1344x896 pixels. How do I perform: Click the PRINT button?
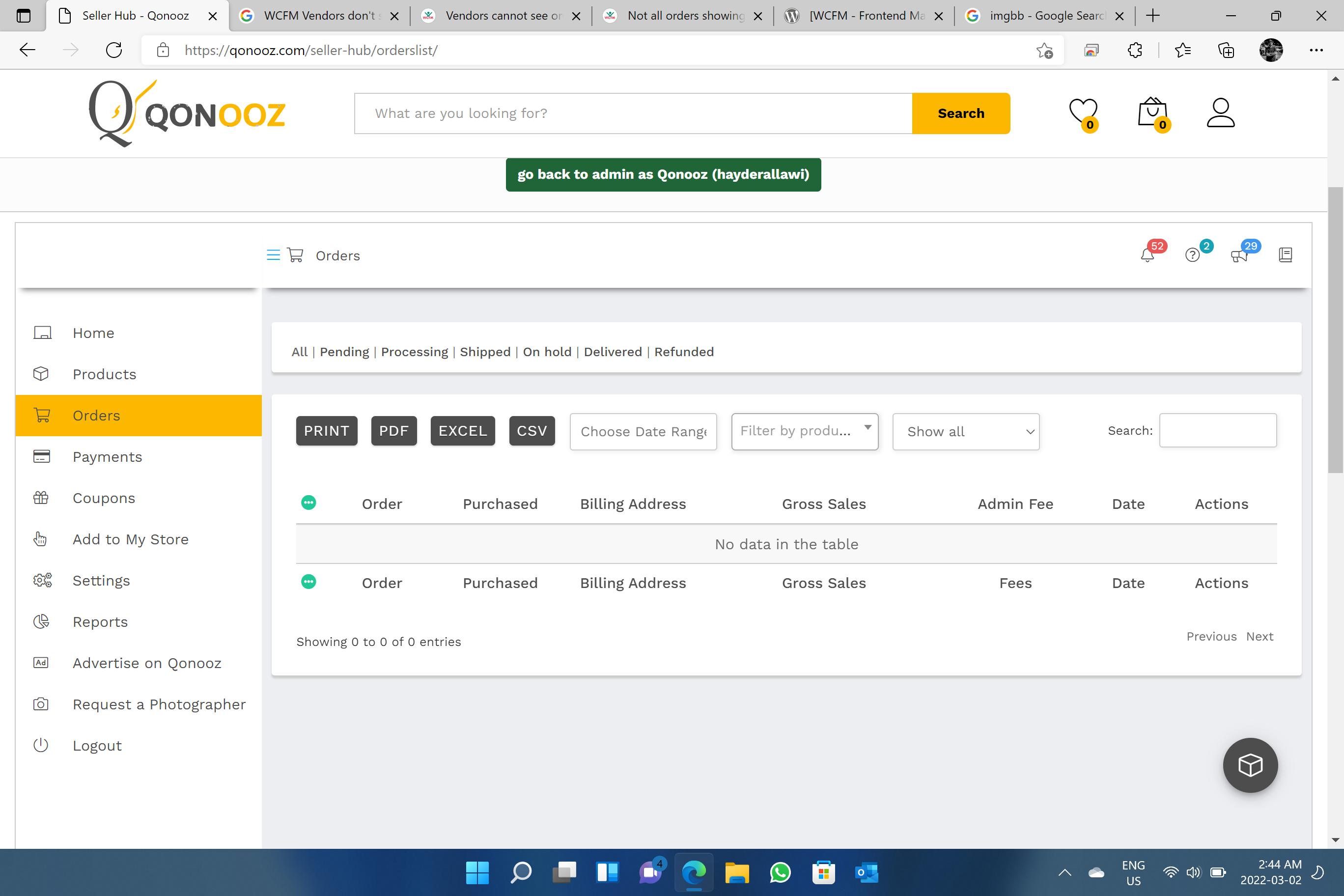(x=326, y=430)
